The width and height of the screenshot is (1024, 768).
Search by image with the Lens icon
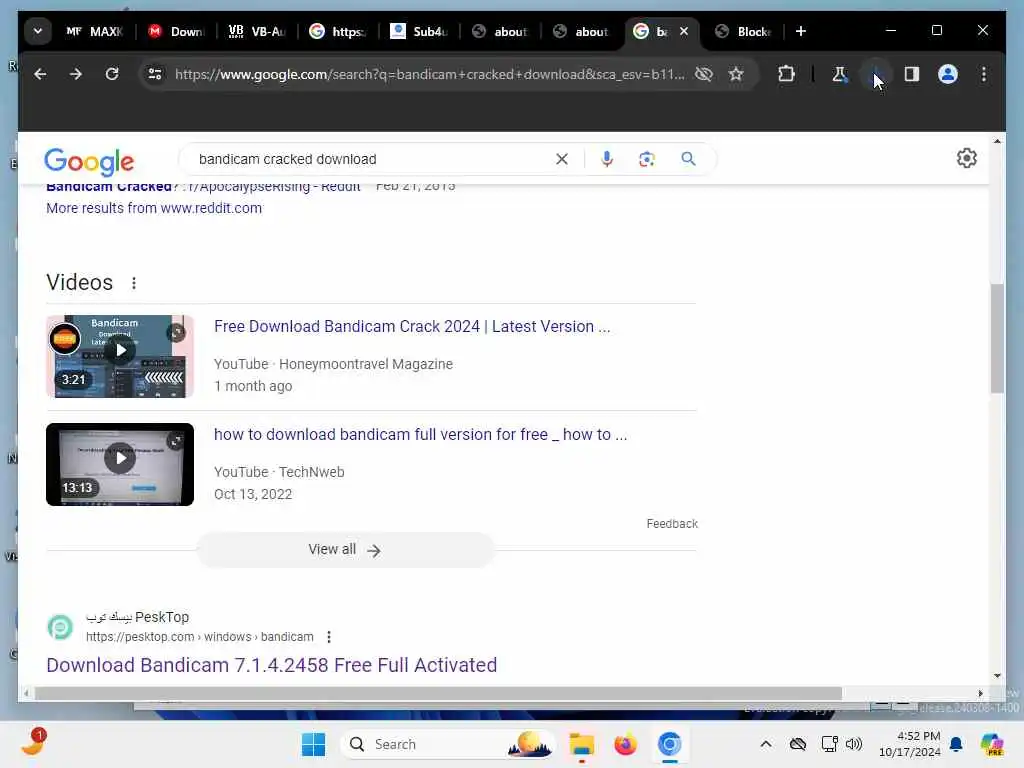pyautogui.click(x=647, y=159)
